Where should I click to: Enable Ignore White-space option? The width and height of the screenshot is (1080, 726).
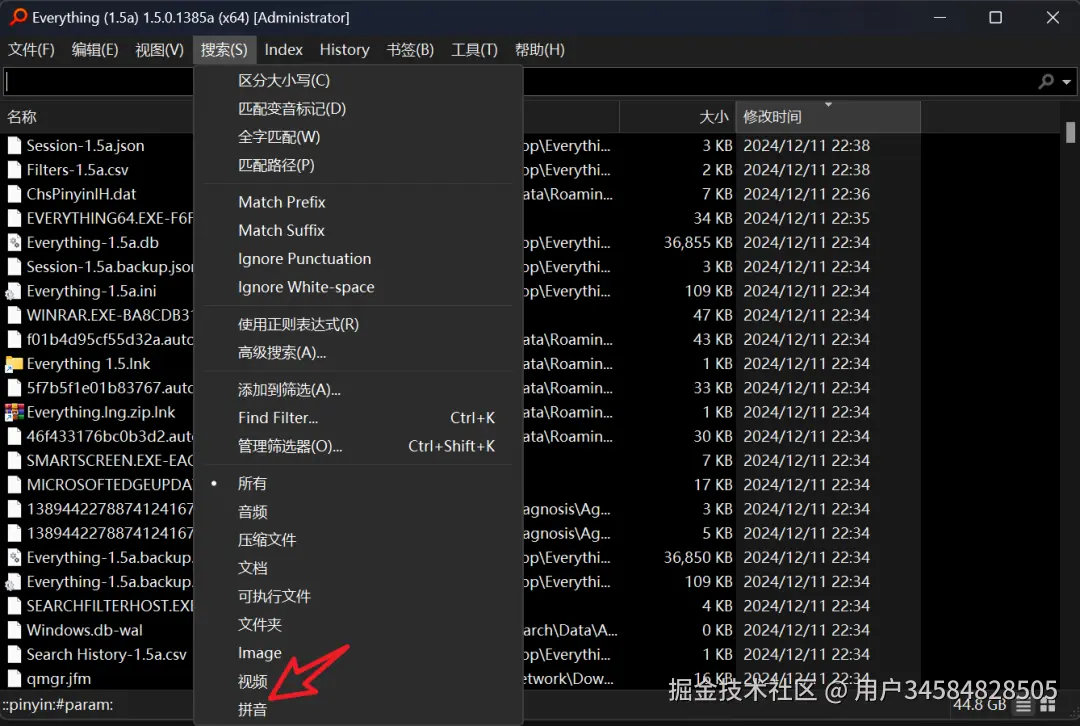359,287
